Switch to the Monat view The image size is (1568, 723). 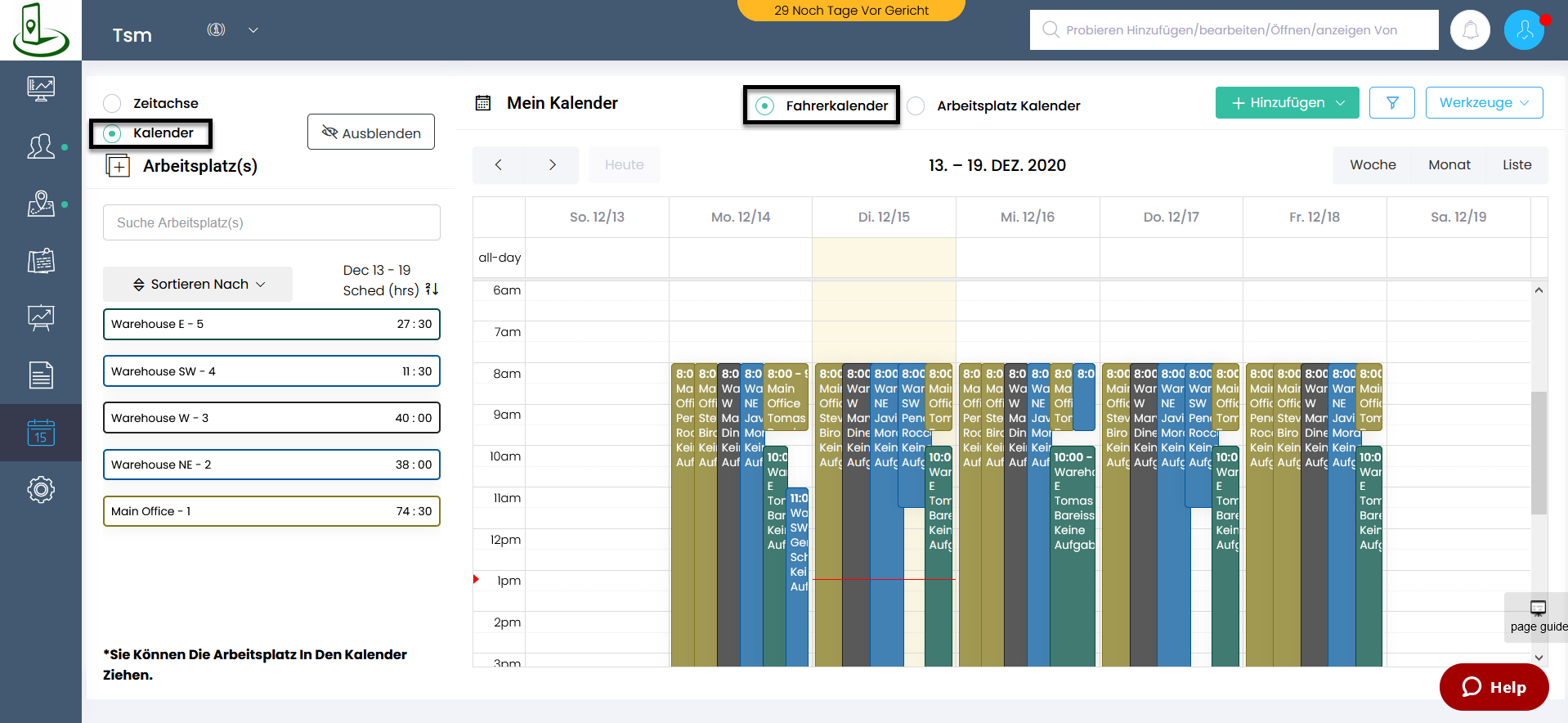tap(1449, 165)
